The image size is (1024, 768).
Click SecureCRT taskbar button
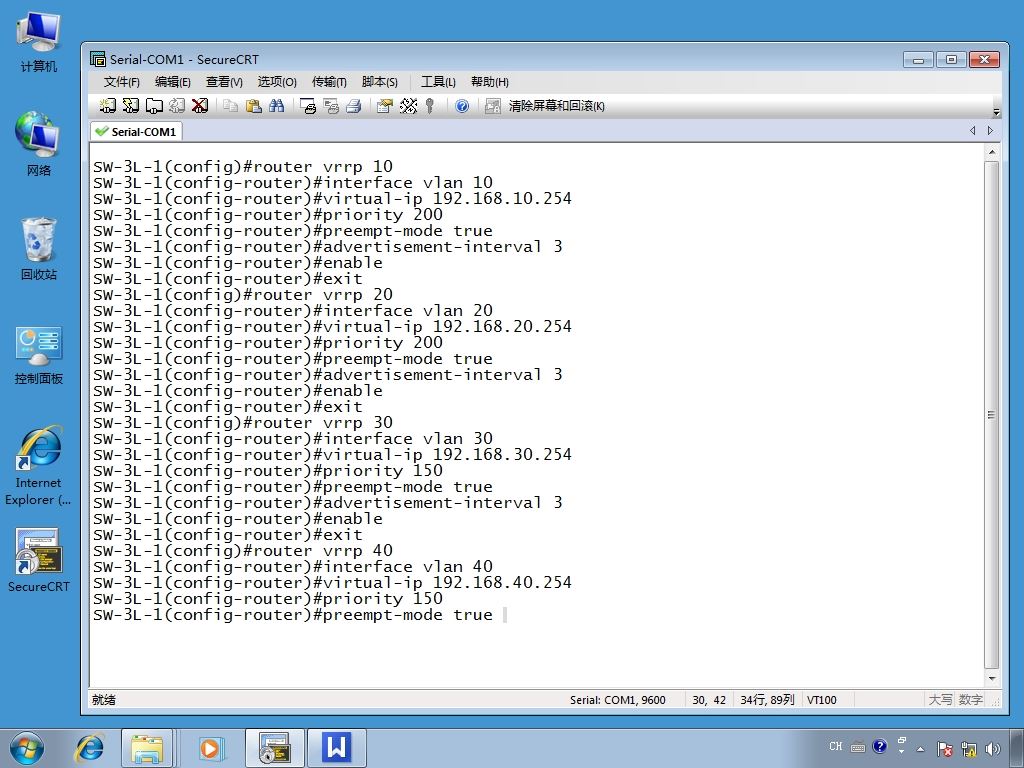pos(275,748)
